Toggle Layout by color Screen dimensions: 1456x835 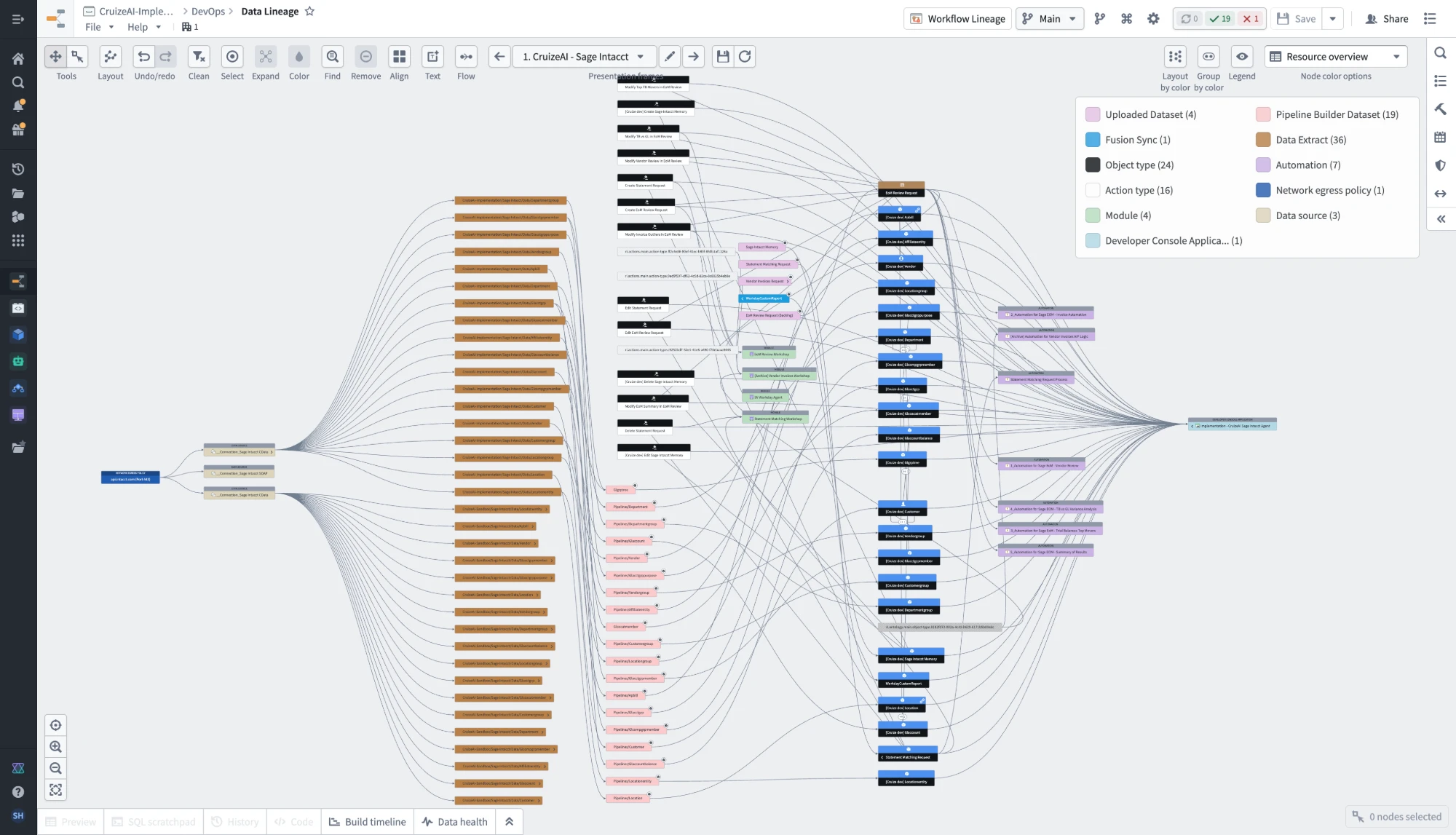(1175, 57)
